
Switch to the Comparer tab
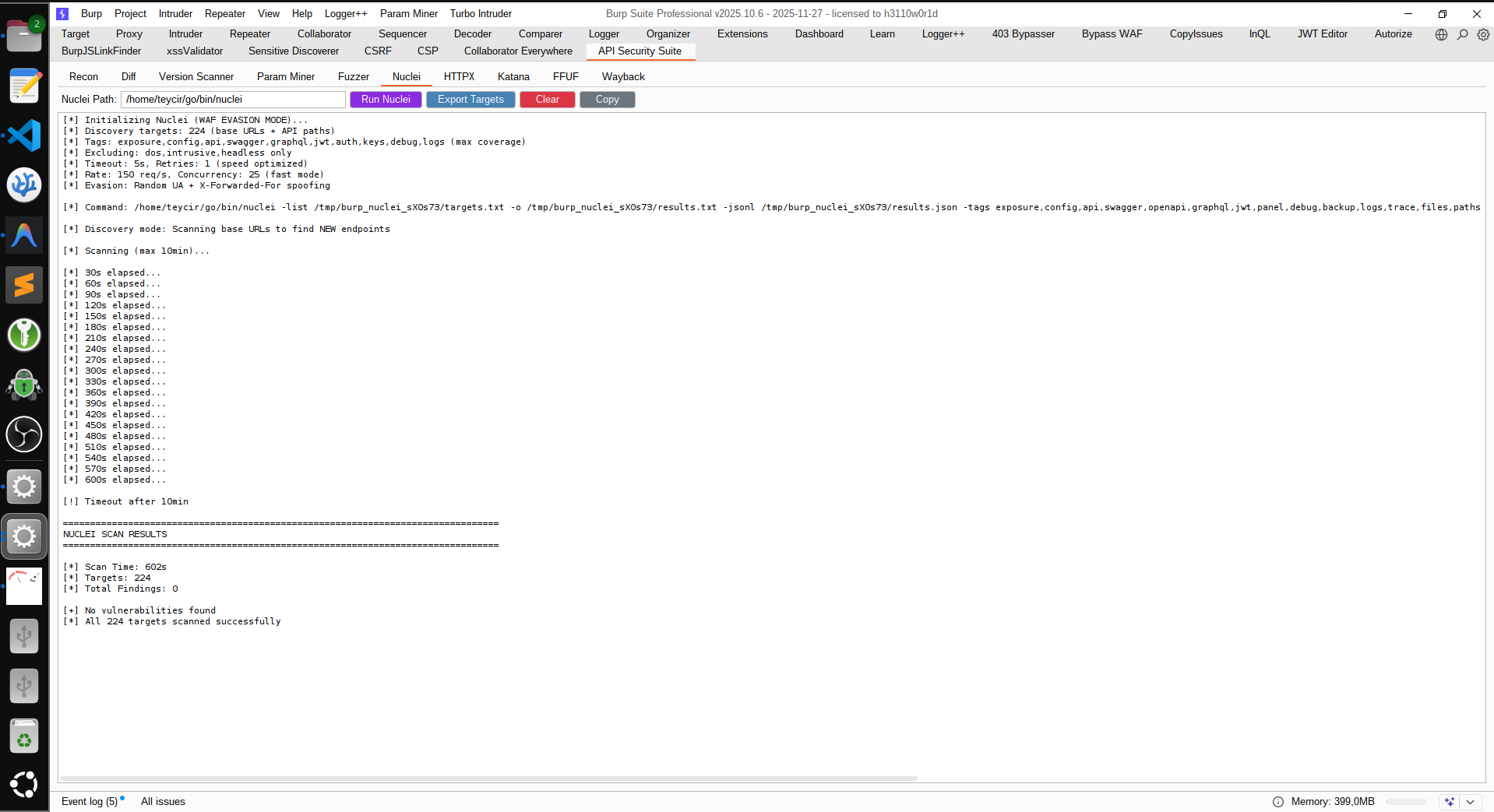click(x=541, y=33)
